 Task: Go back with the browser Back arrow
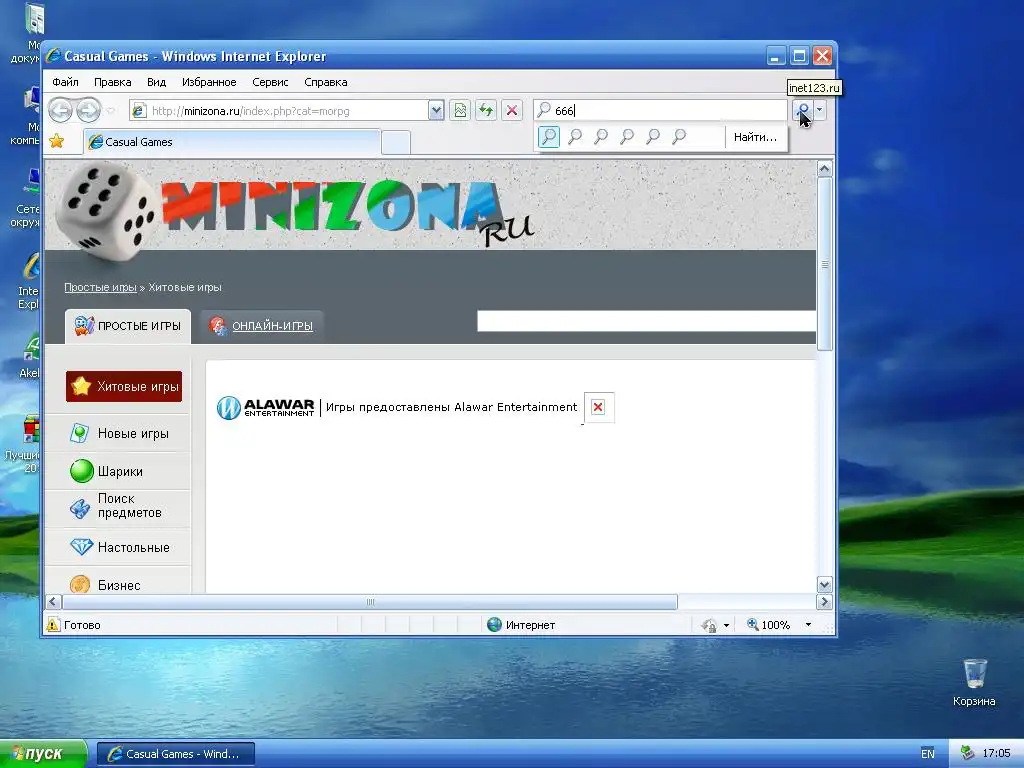[x=61, y=110]
